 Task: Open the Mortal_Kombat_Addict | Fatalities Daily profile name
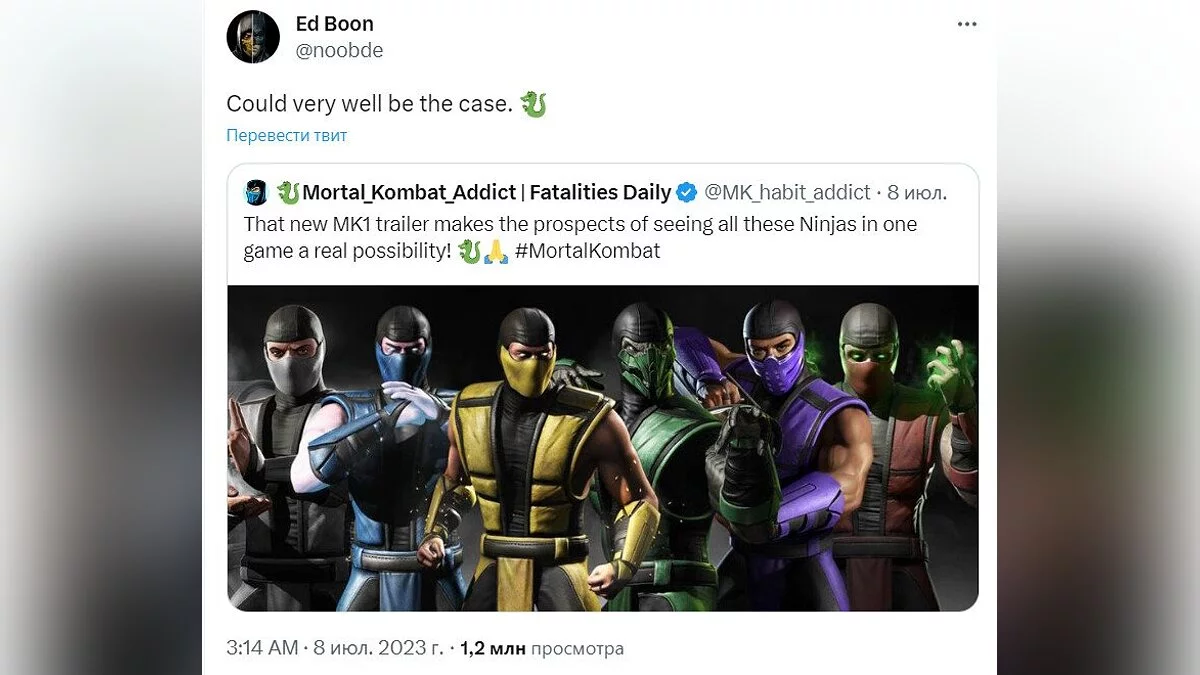(x=486, y=192)
